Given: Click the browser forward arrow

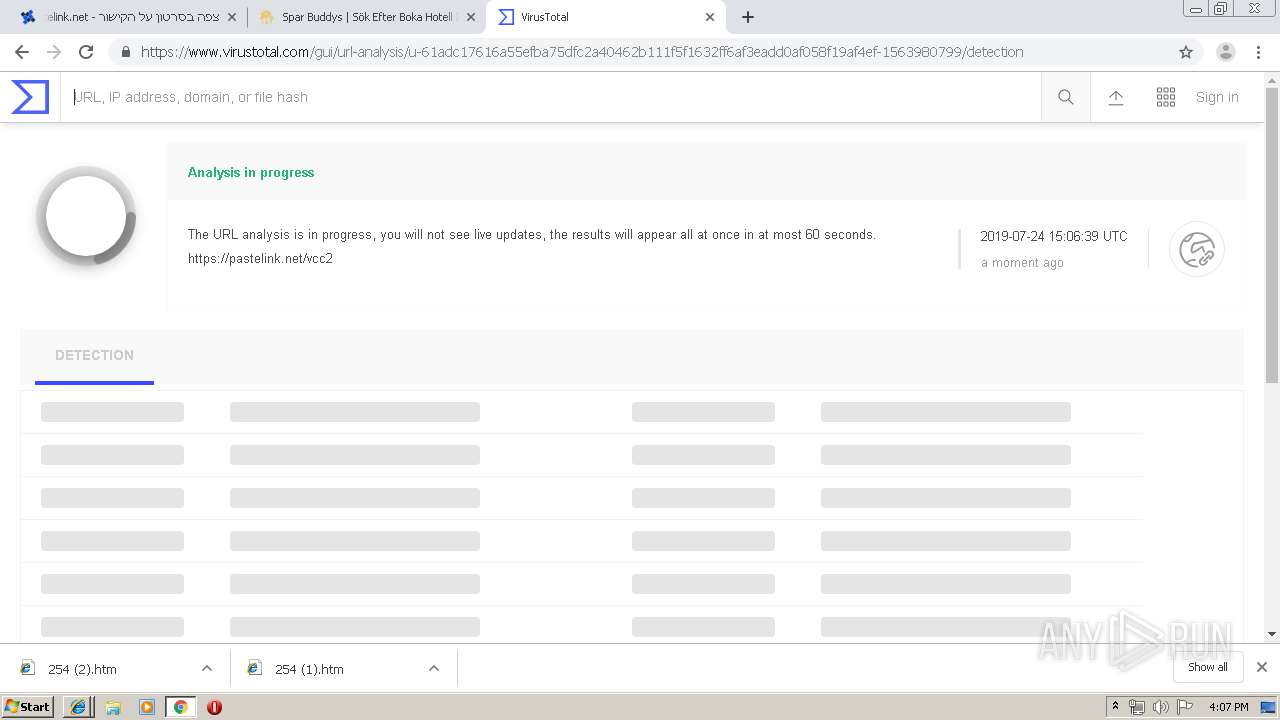Looking at the screenshot, I should (x=54, y=52).
